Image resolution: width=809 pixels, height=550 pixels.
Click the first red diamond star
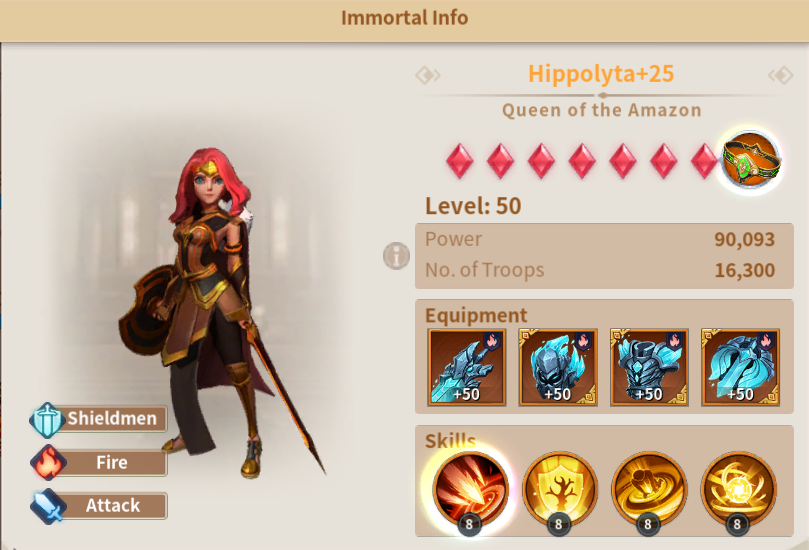459,161
